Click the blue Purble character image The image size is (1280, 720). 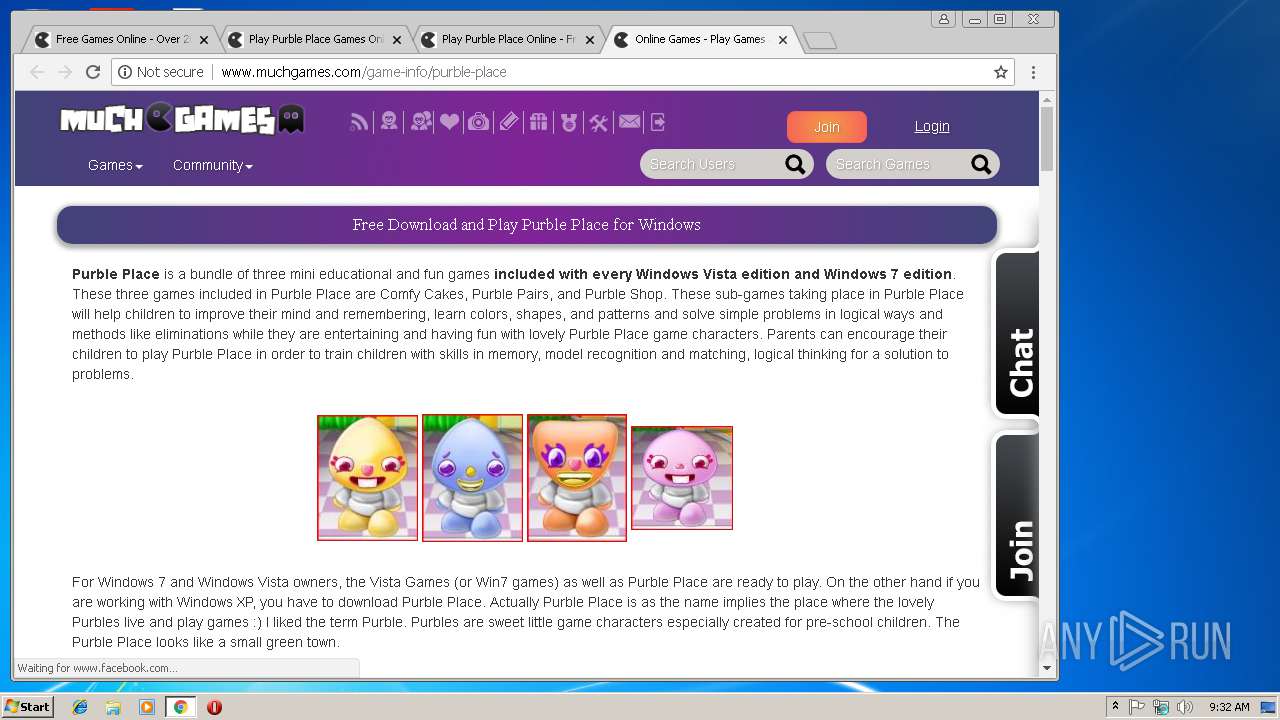472,478
